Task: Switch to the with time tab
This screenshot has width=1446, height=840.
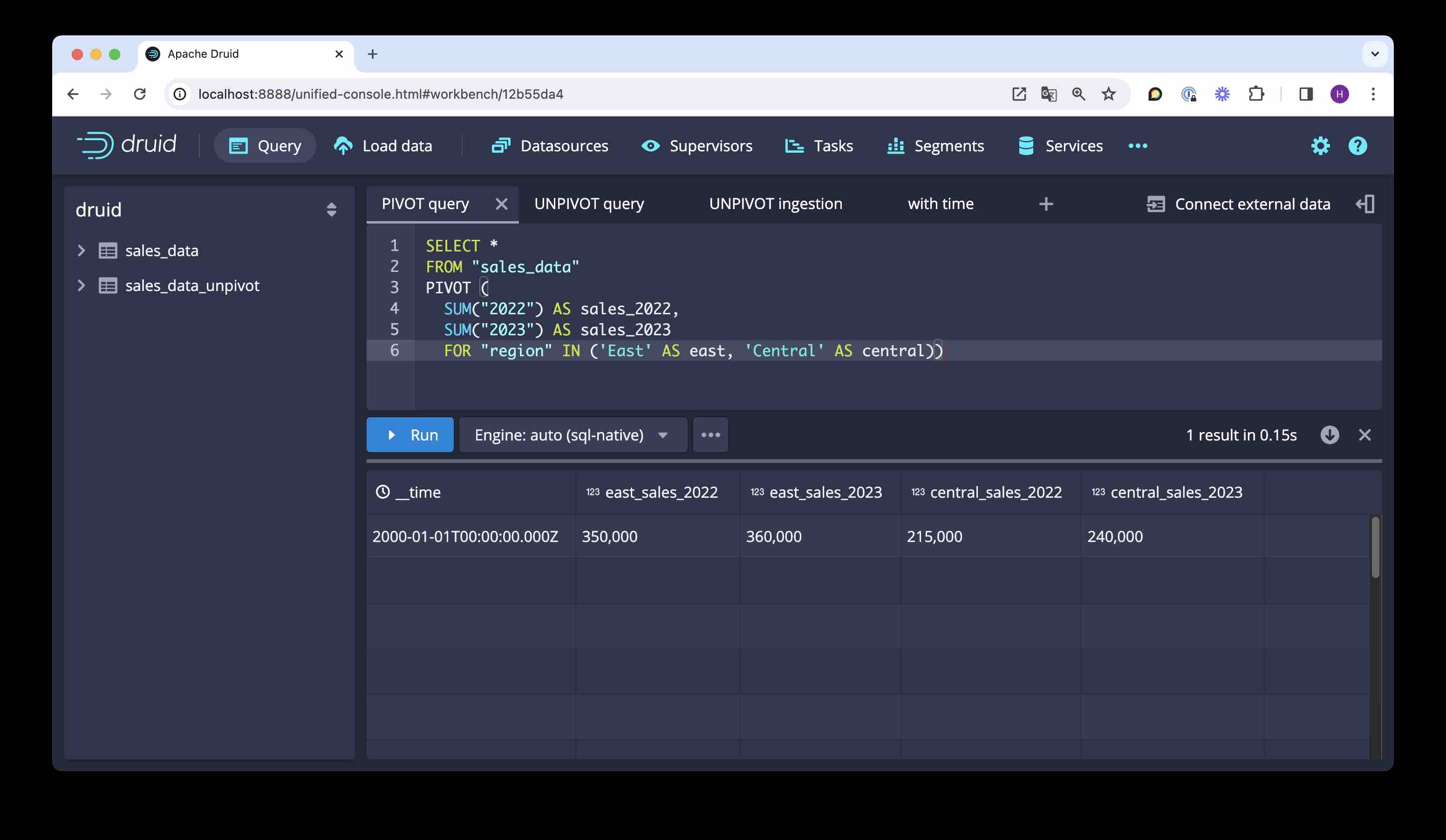Action: (x=941, y=203)
